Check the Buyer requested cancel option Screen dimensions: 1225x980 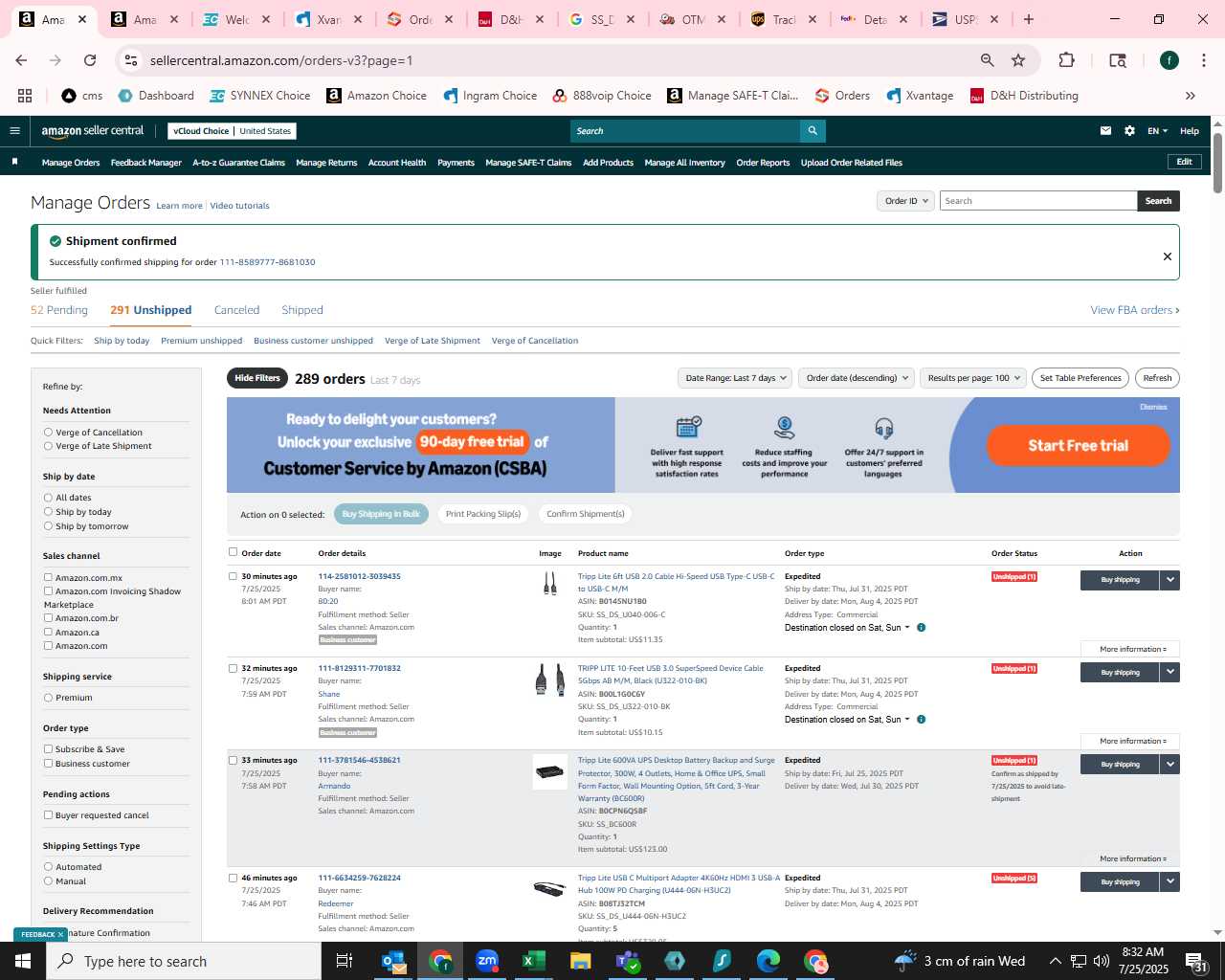click(x=48, y=815)
